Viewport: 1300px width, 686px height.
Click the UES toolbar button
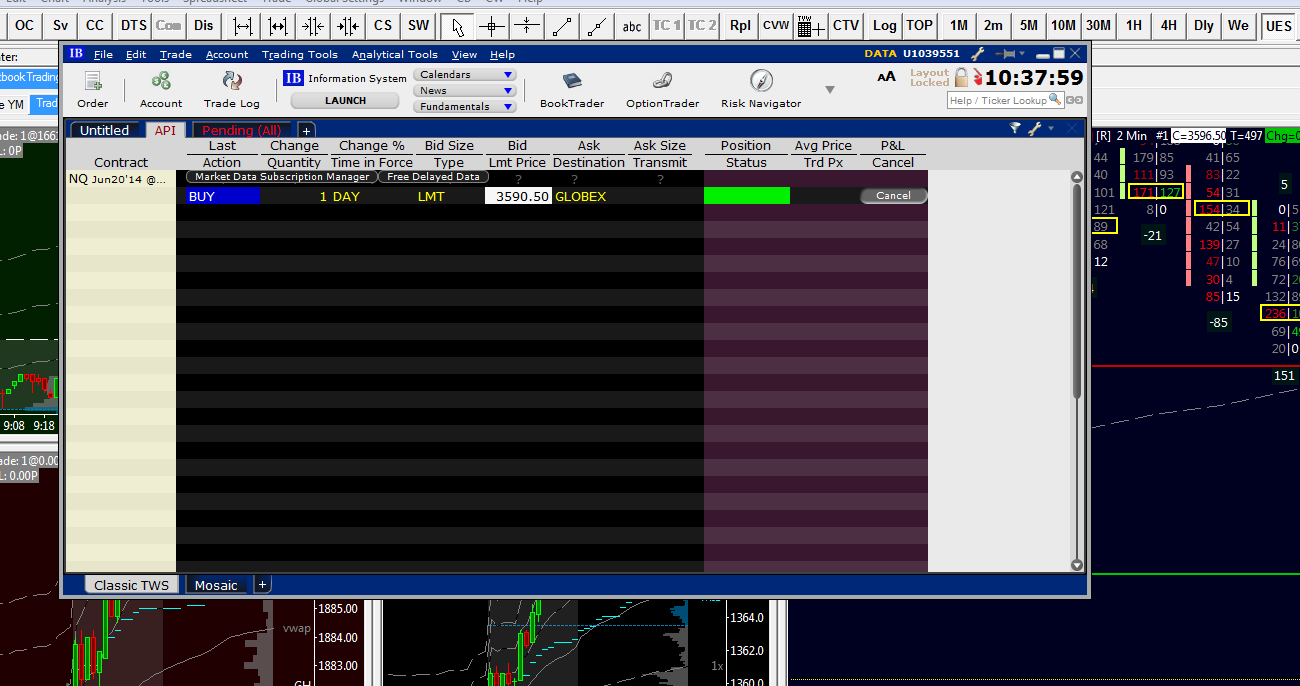pyautogui.click(x=1278, y=25)
